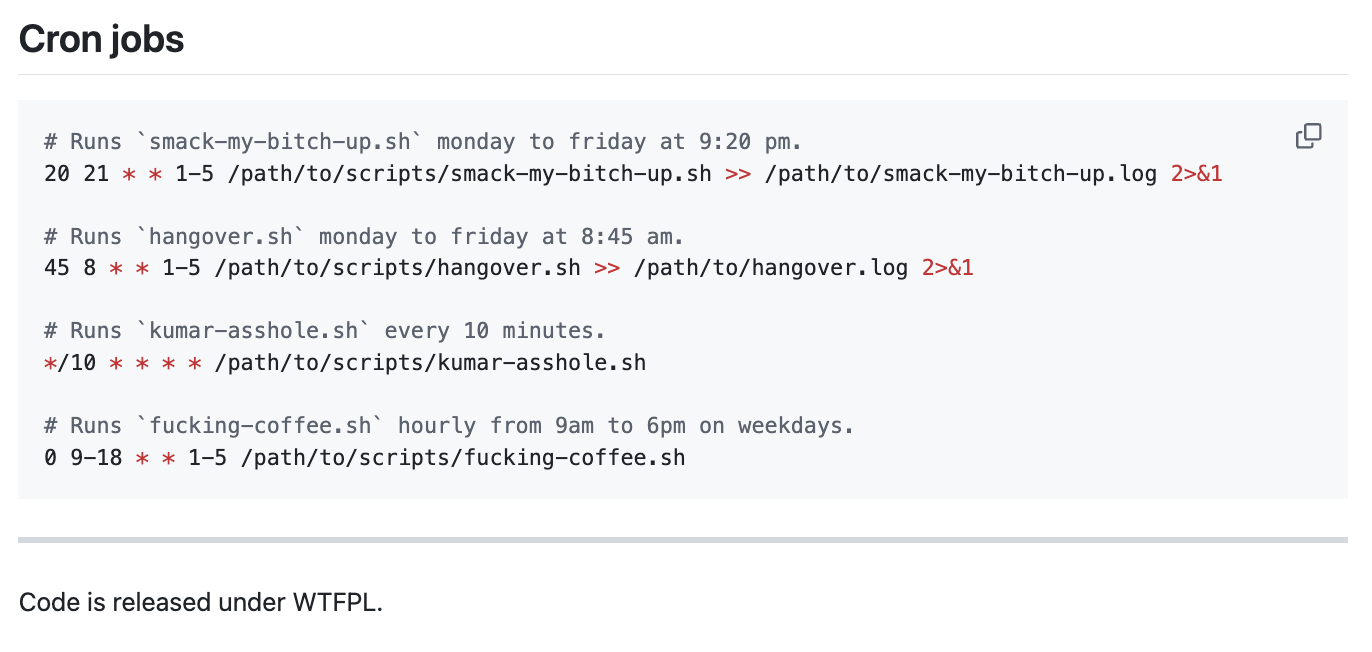Click the ">>" operator before /path/to/hangover.log

pos(607,268)
